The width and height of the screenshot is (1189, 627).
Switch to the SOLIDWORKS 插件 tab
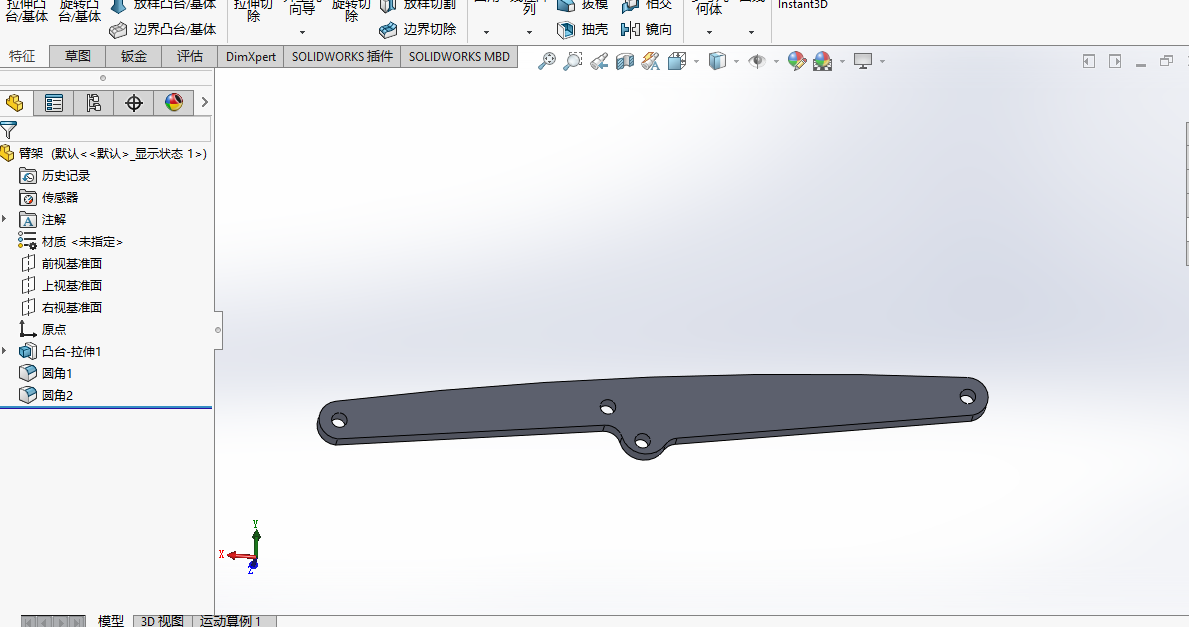pos(342,57)
